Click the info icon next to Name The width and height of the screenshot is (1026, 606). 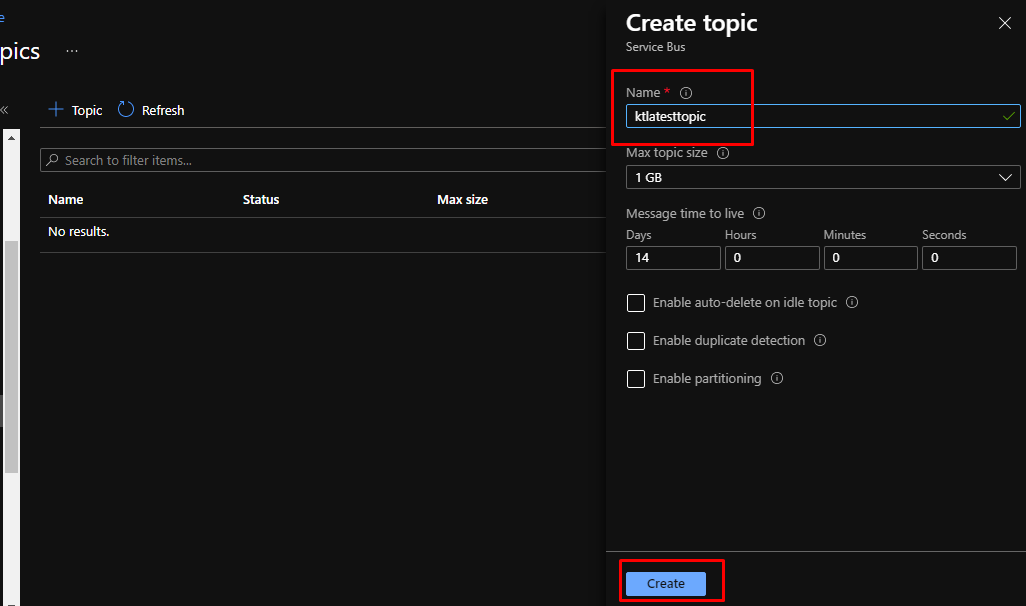tap(686, 93)
